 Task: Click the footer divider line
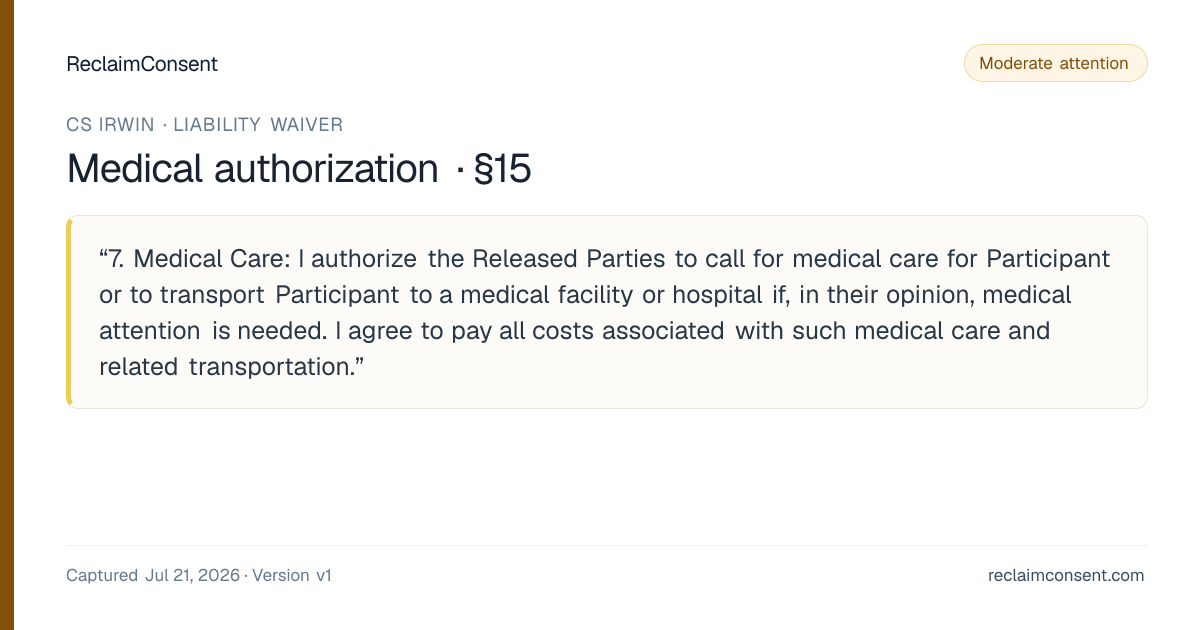(x=606, y=545)
